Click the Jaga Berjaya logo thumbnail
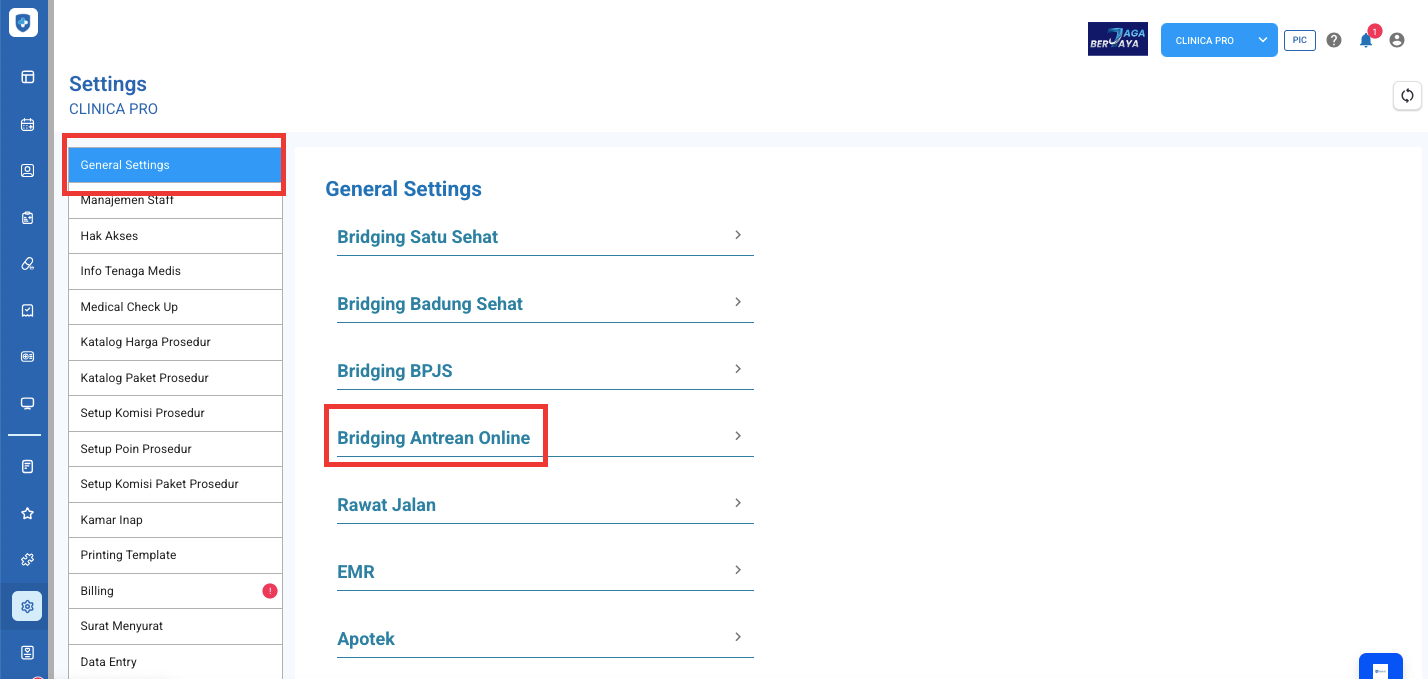Image resolution: width=1428 pixels, height=679 pixels. click(1117, 40)
